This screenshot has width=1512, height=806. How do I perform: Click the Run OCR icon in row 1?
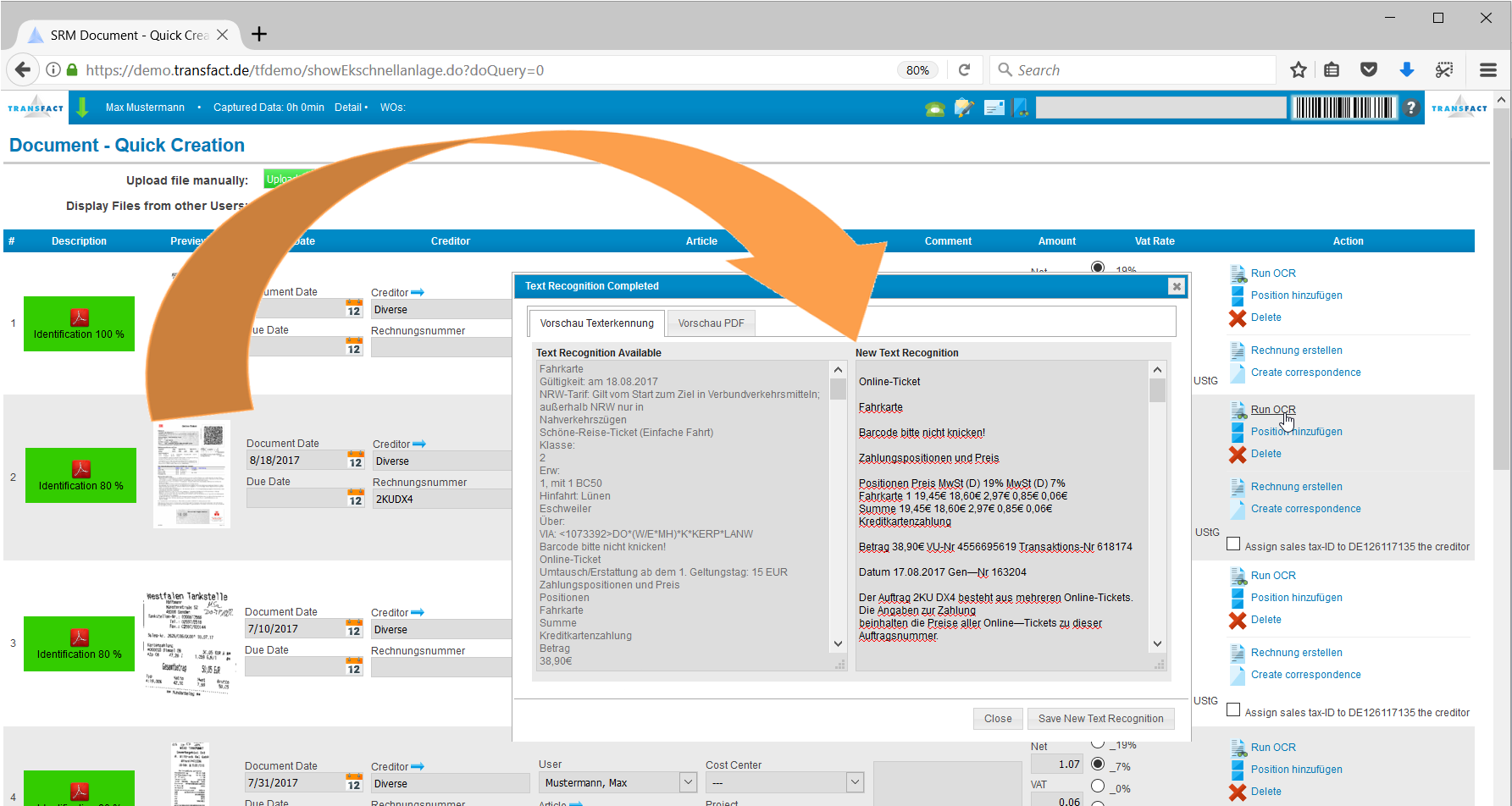click(x=1238, y=273)
